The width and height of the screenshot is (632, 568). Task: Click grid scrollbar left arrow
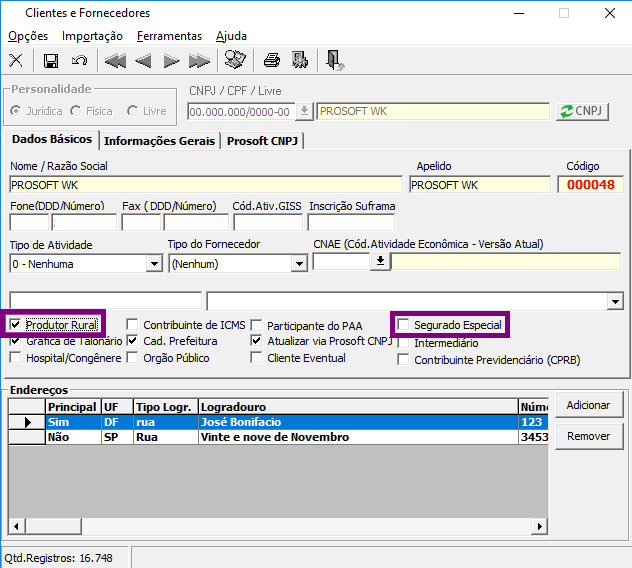(x=17, y=526)
